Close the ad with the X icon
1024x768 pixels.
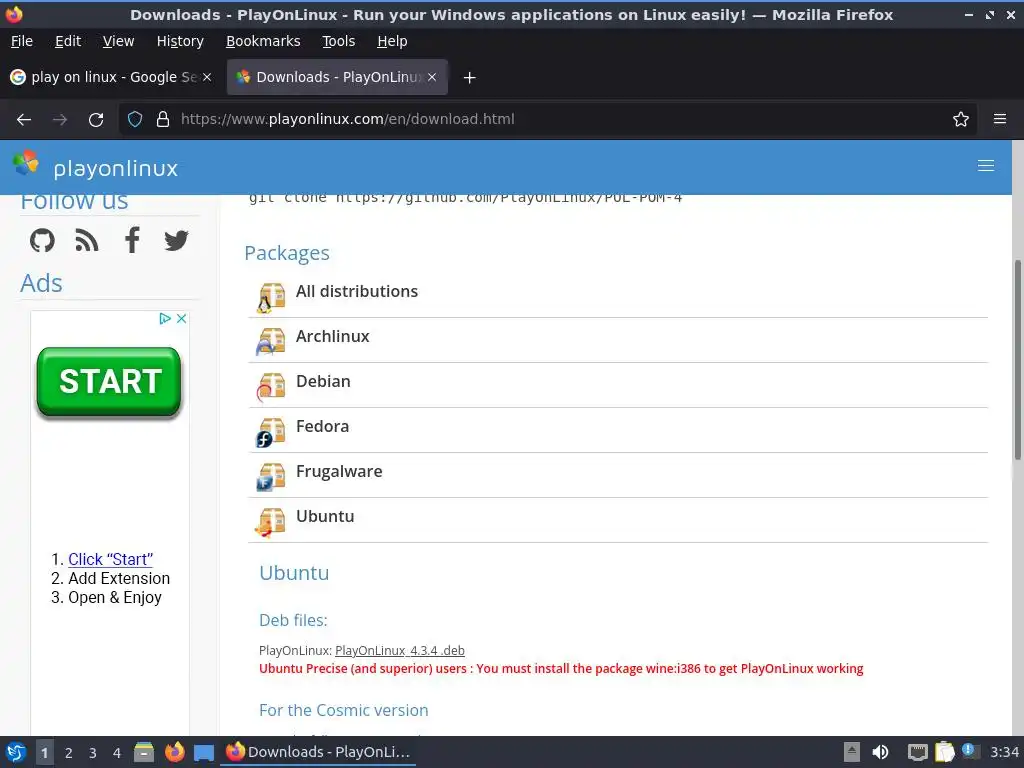pyautogui.click(x=182, y=318)
